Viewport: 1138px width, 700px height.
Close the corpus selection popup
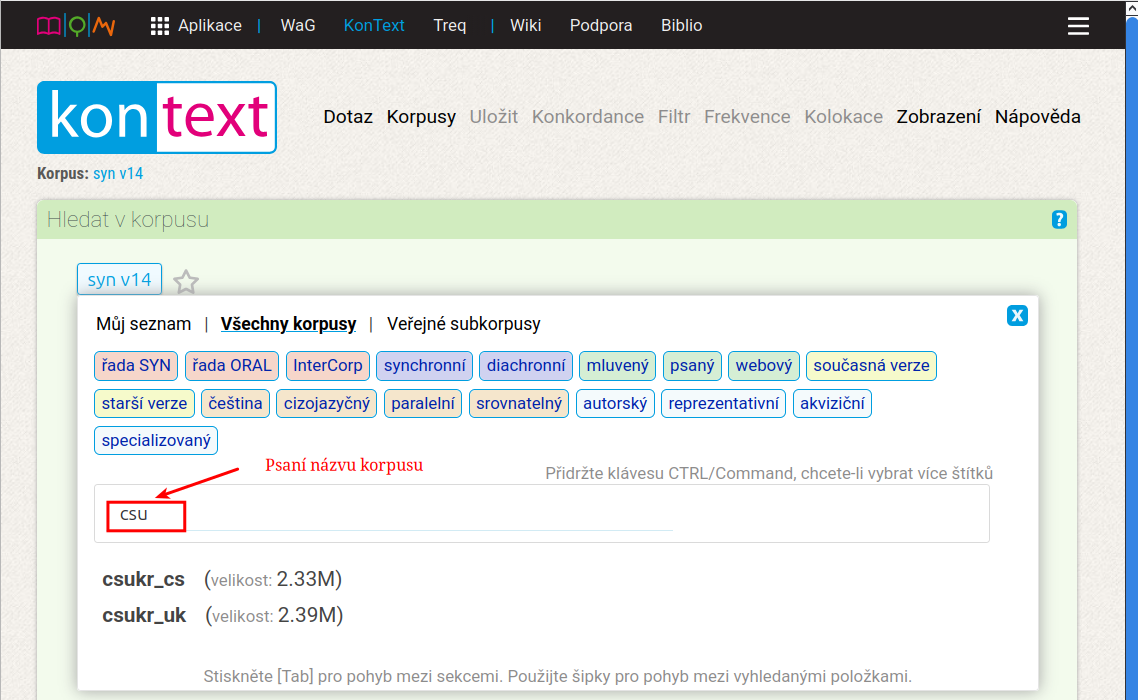click(x=1017, y=316)
